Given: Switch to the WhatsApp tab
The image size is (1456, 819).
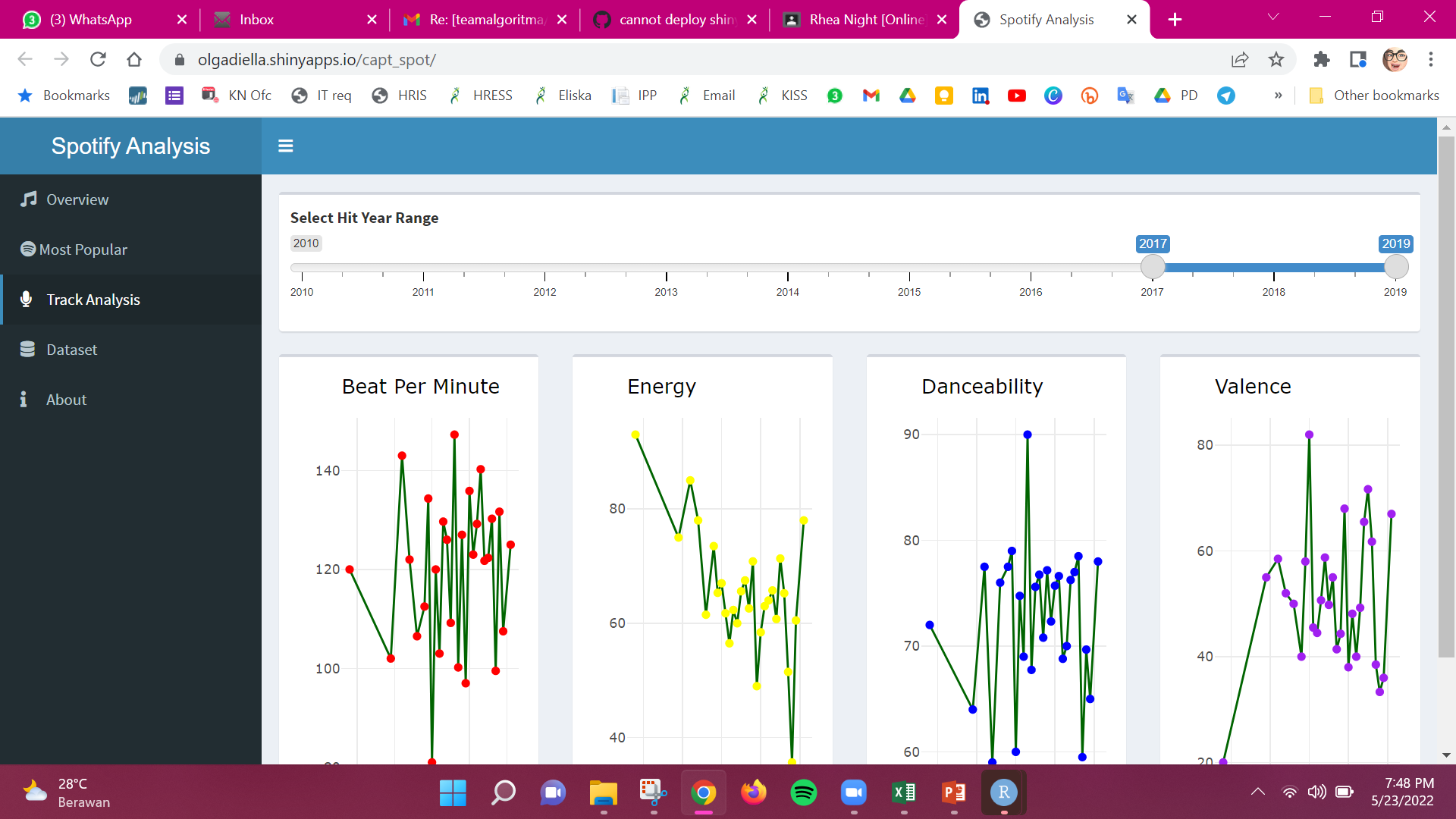Looking at the screenshot, I should point(91,20).
